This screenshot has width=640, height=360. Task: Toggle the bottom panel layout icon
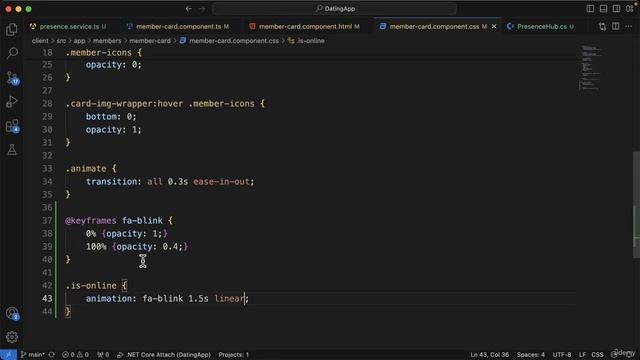click(603, 9)
